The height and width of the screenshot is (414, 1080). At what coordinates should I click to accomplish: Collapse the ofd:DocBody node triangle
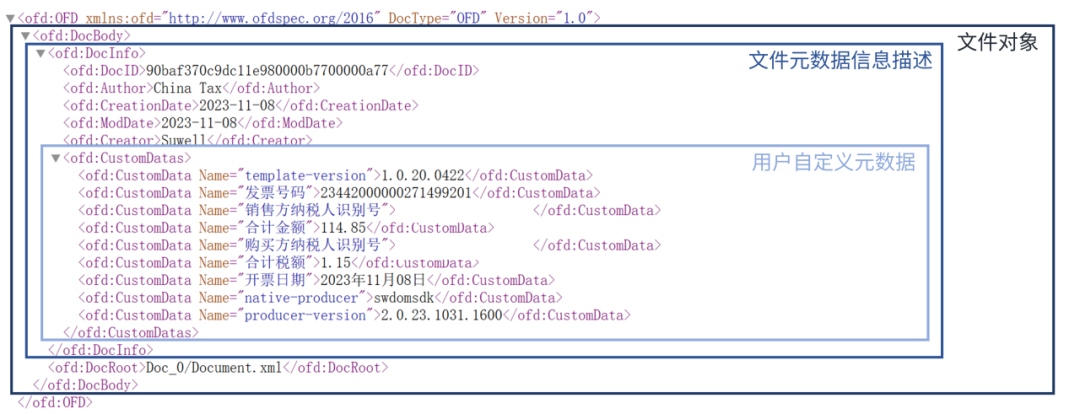(25, 36)
